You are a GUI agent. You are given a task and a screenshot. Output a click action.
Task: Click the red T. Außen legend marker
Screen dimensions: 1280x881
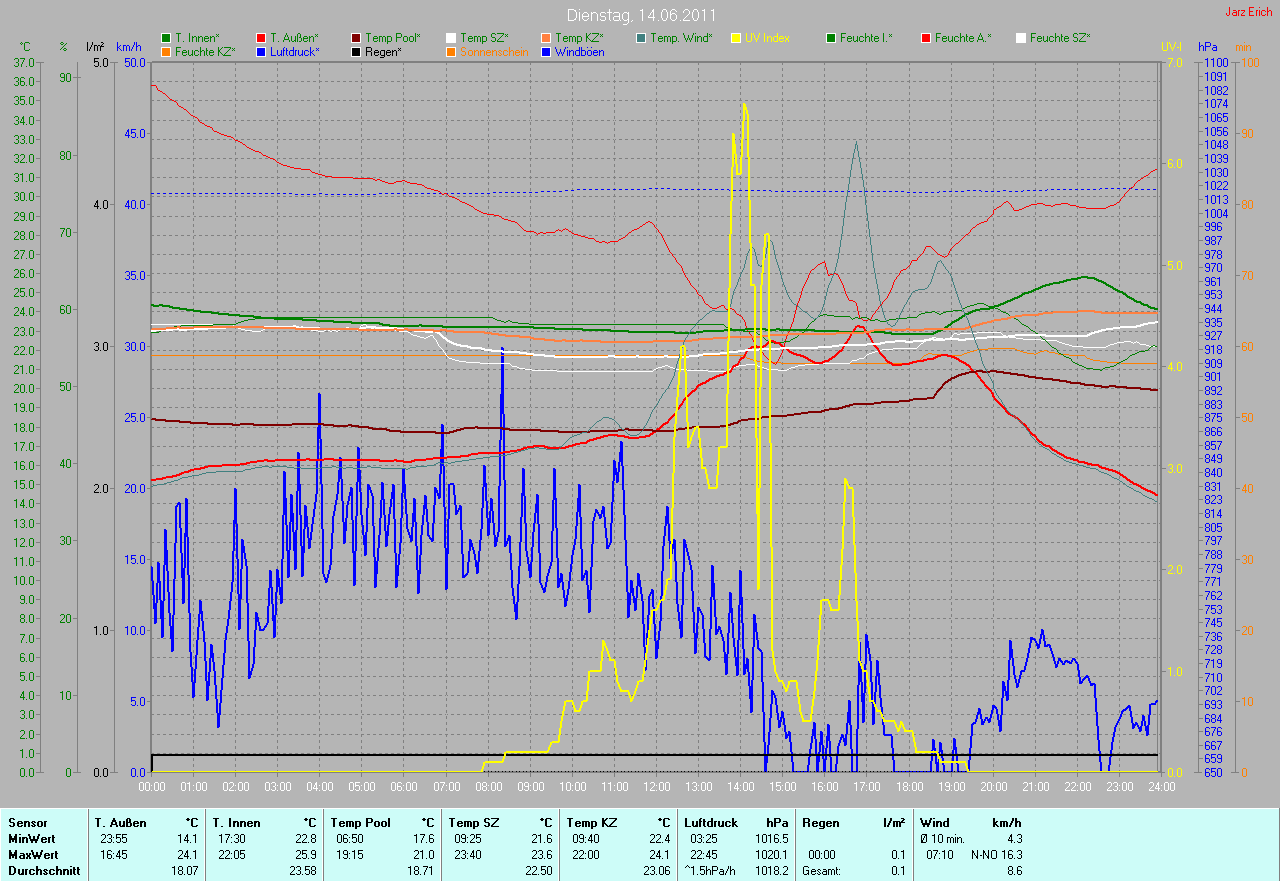pos(261,38)
